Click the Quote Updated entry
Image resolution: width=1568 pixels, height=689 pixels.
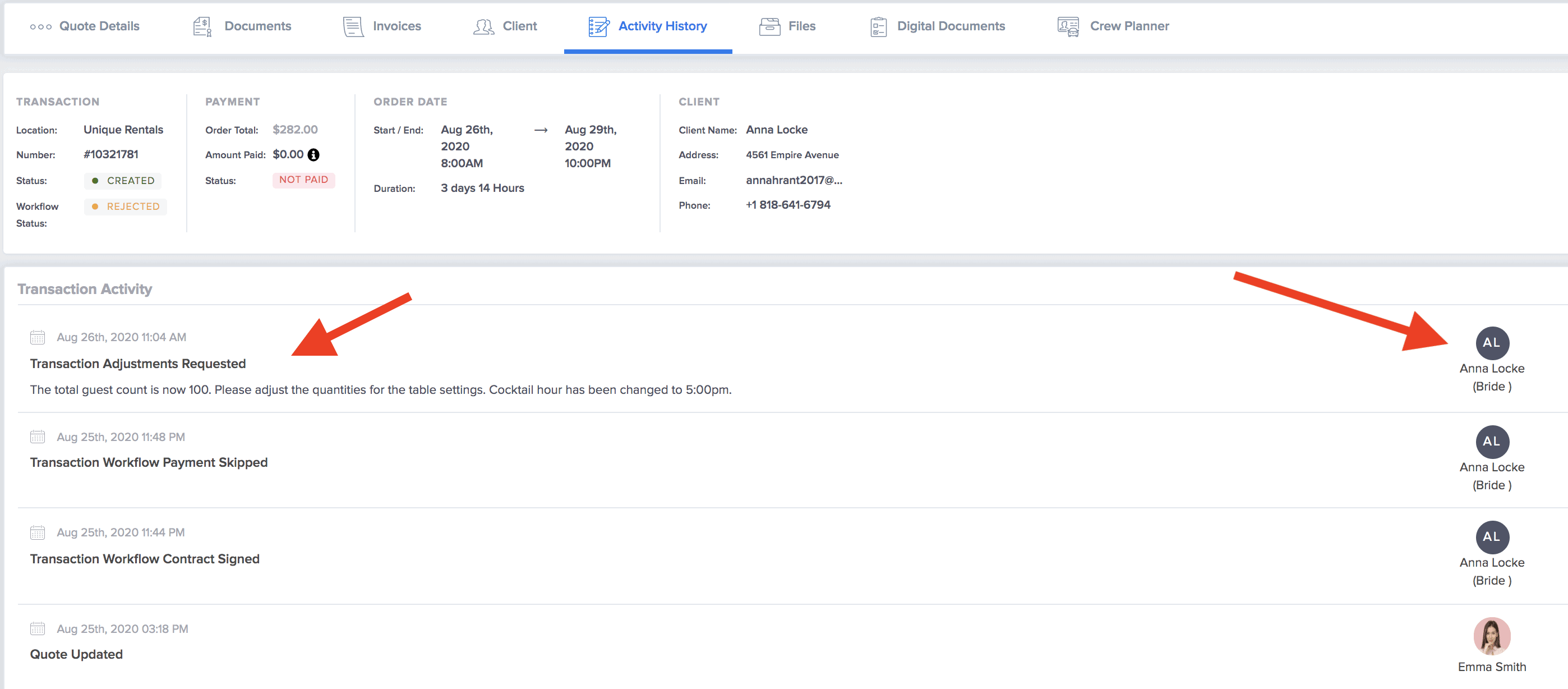coord(77,654)
